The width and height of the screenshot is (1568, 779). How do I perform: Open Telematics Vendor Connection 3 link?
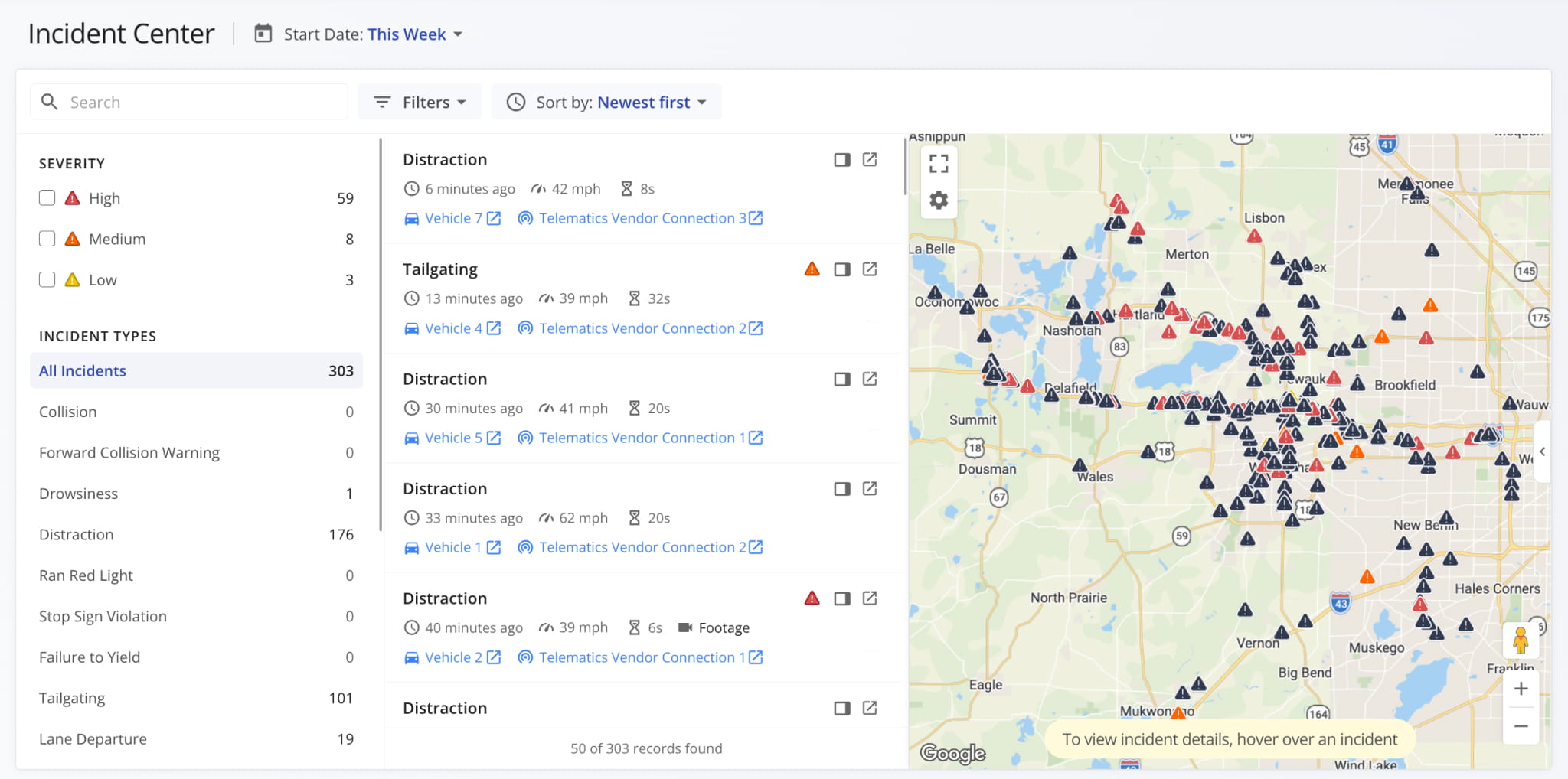641,218
